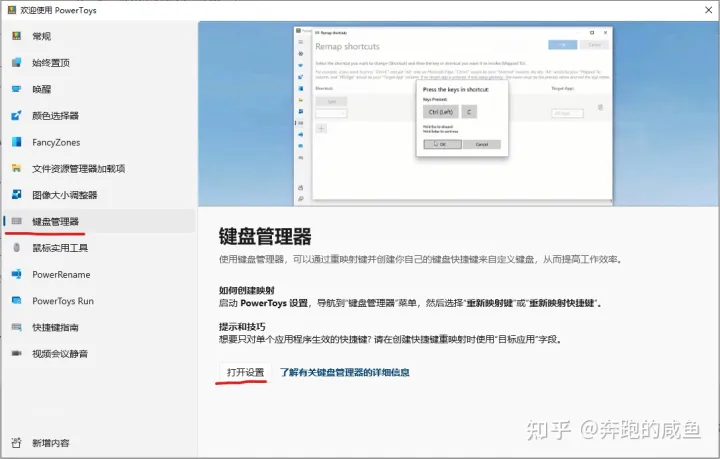Open the PowerToys Run page
720x459 pixels.
(99, 301)
